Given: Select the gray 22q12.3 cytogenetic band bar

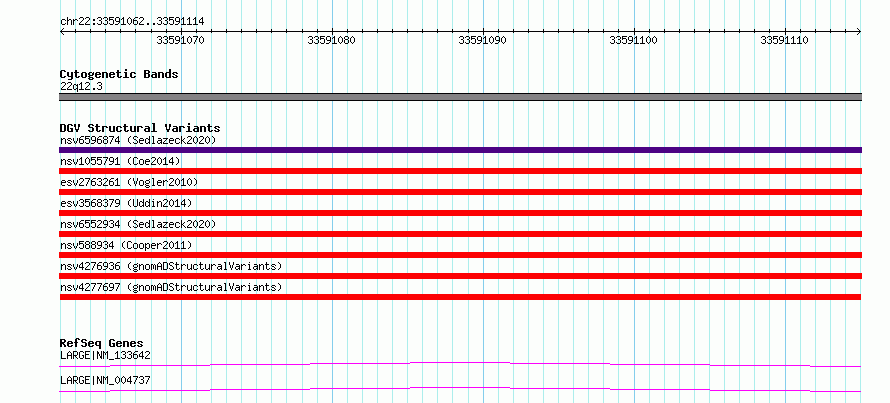Looking at the screenshot, I should (x=460, y=97).
